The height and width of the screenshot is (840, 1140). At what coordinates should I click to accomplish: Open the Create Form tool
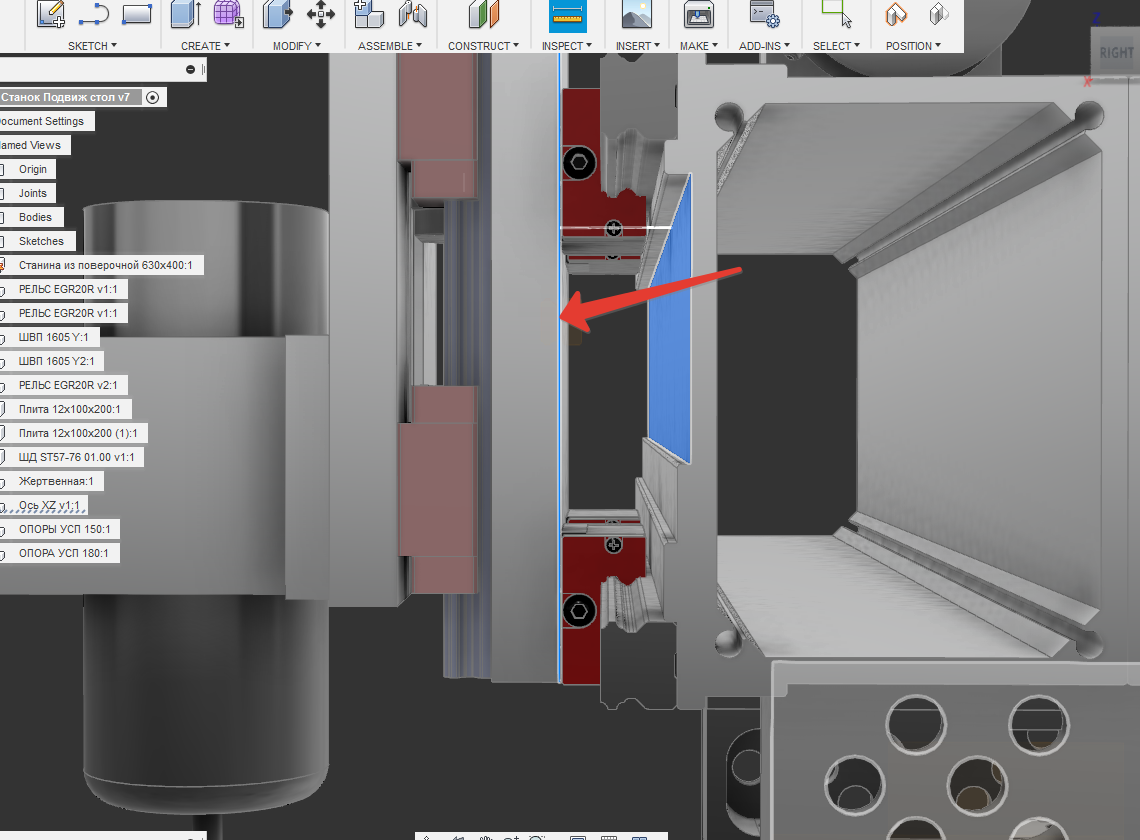pos(228,15)
